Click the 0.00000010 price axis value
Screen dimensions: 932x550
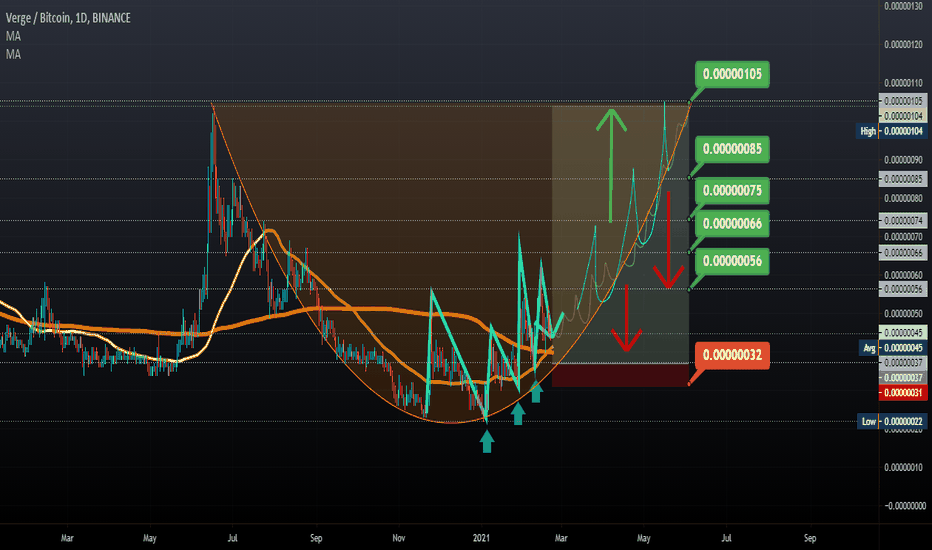(903, 467)
